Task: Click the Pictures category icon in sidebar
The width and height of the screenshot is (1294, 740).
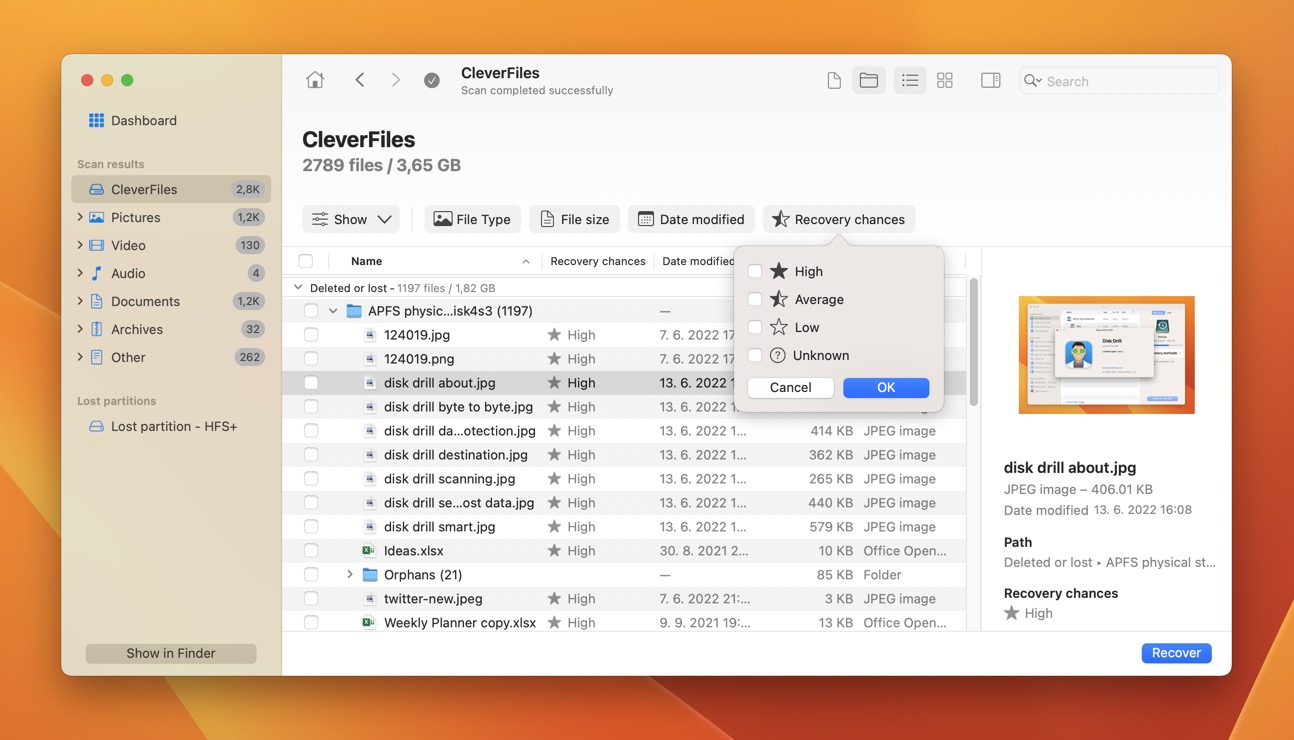Action: coord(96,217)
